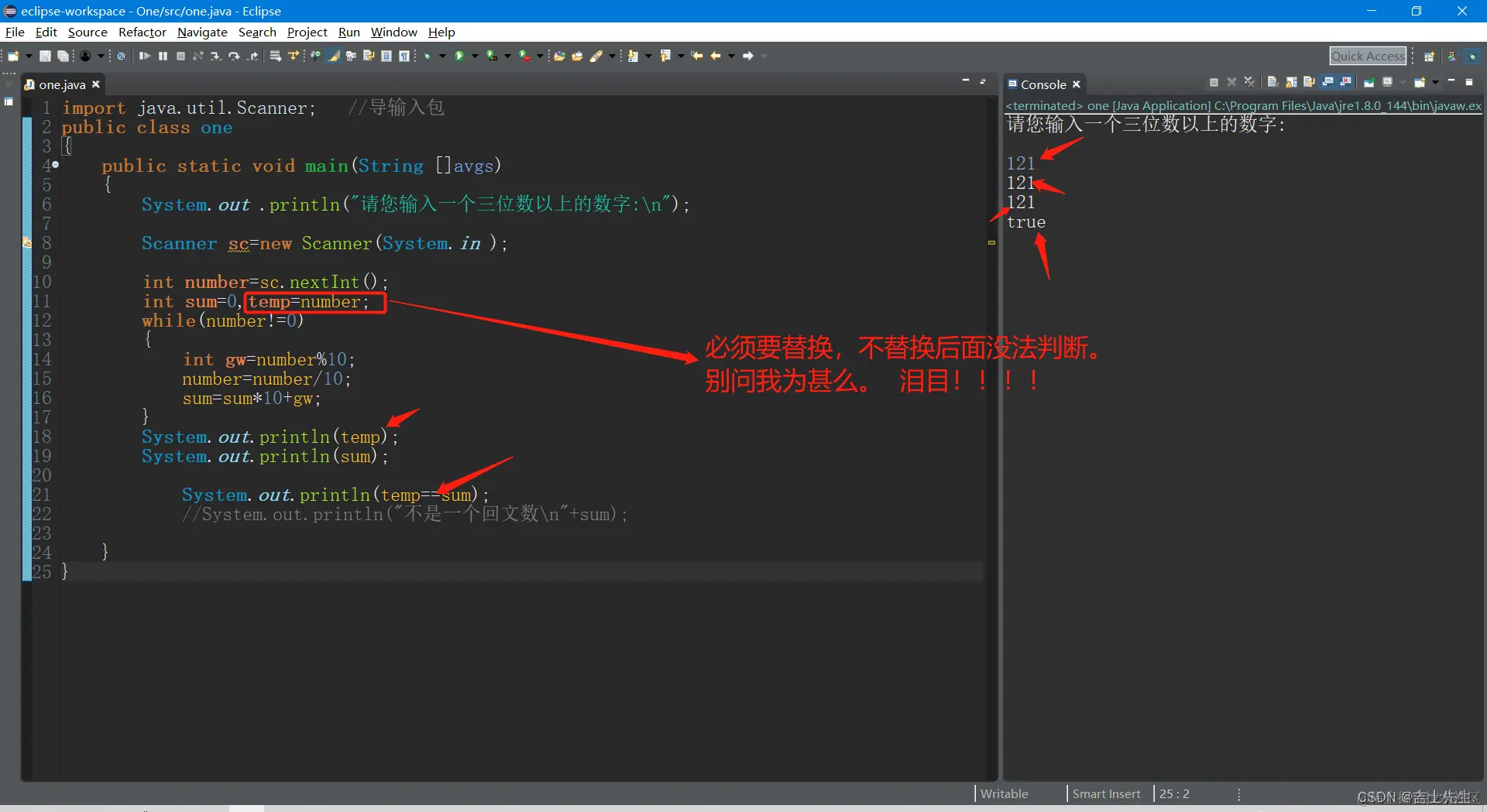Open the Debug dropdown arrow
This screenshot has height=812, width=1487.
click(442, 56)
